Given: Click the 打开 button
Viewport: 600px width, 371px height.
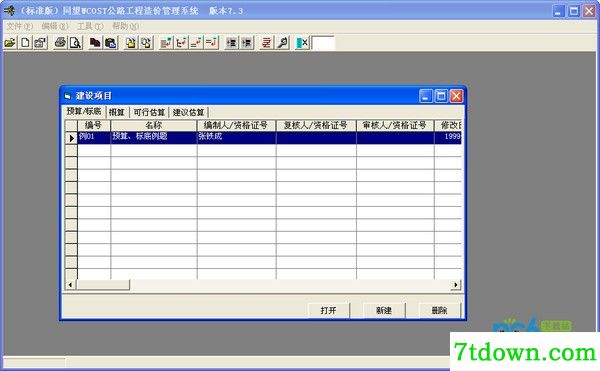Looking at the screenshot, I should 328,310.
